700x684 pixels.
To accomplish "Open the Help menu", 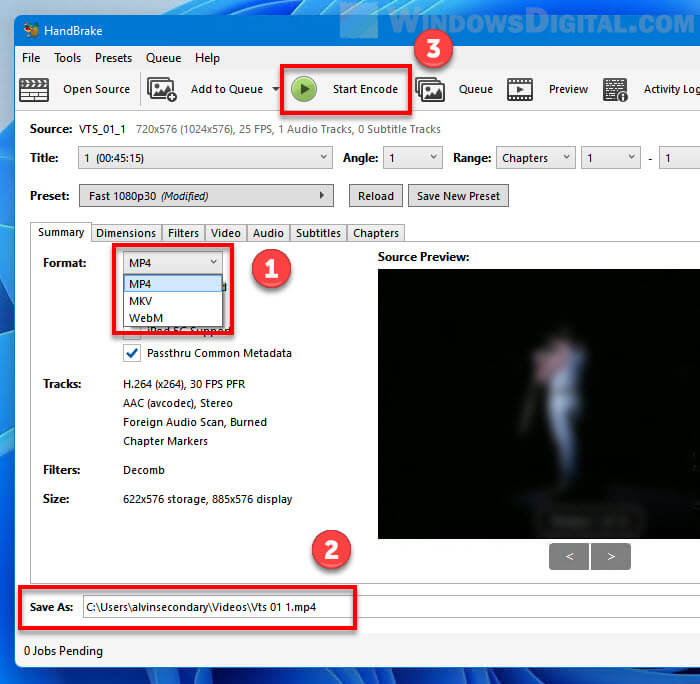I will pos(207,58).
